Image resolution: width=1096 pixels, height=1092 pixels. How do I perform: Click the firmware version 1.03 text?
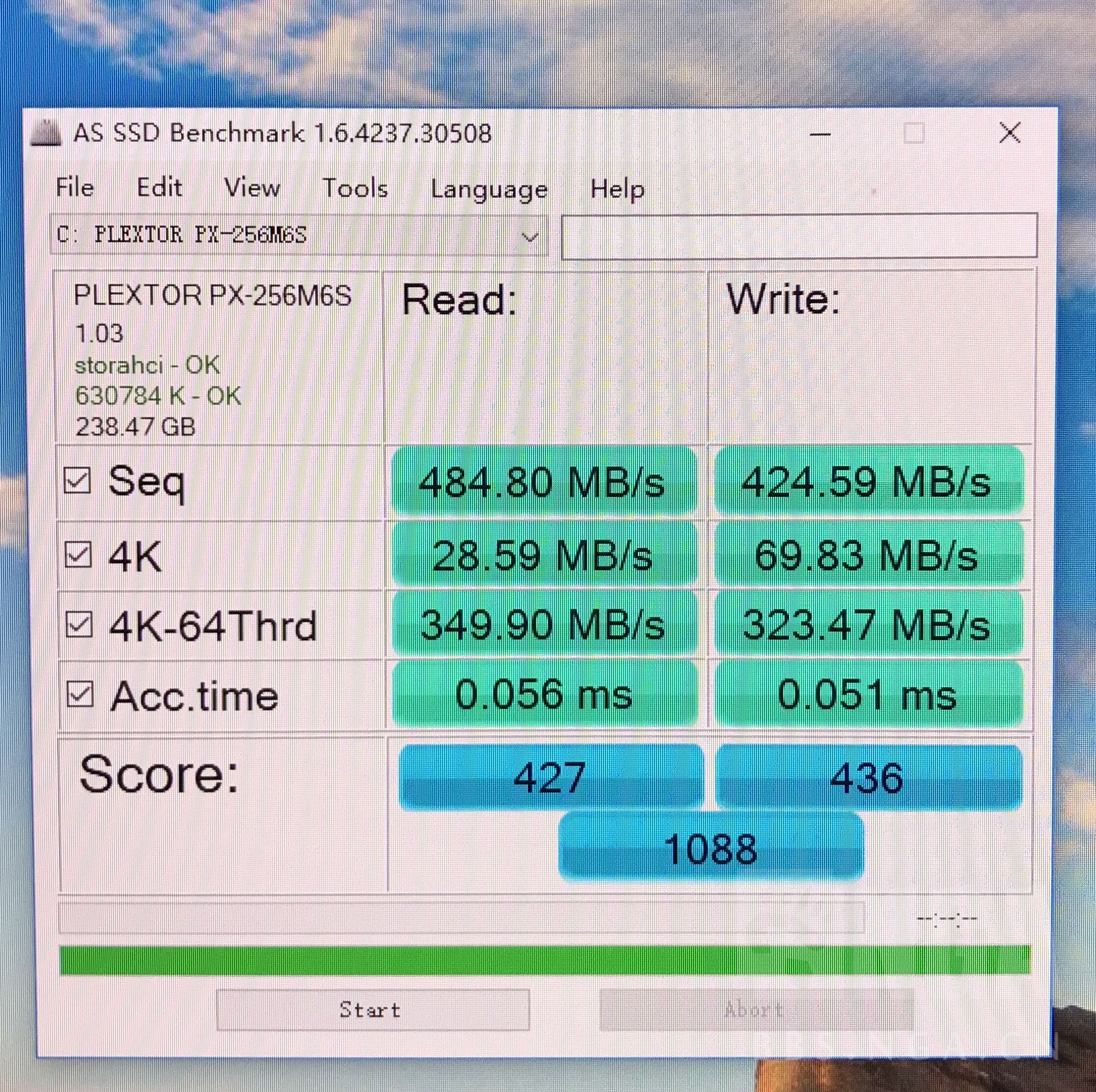click(99, 333)
